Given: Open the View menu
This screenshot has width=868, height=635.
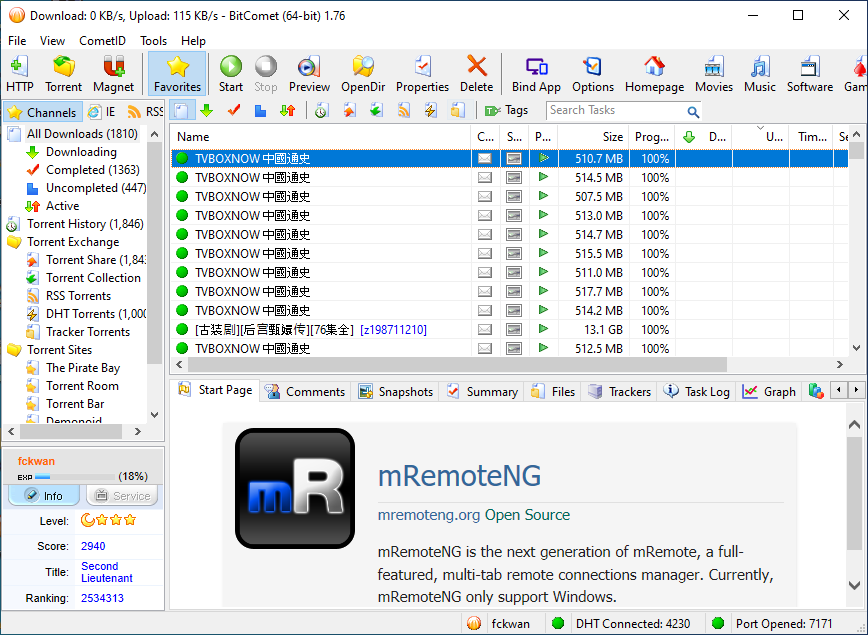Looking at the screenshot, I should coord(53,41).
